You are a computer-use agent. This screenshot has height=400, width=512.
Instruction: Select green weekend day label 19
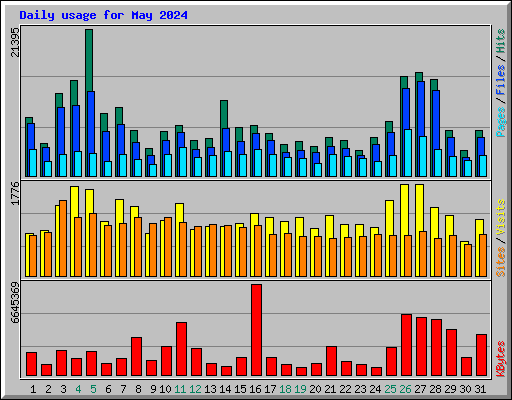click(300, 389)
